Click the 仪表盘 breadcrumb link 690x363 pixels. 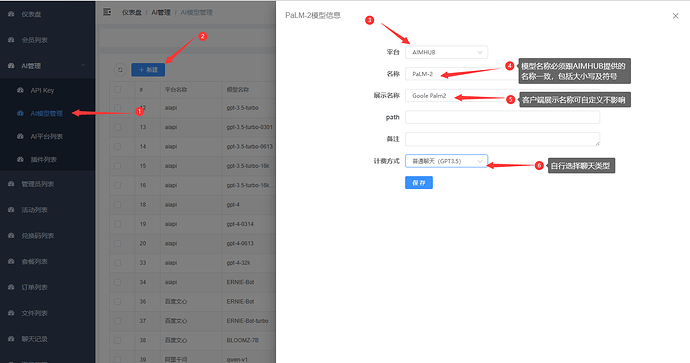tap(132, 12)
